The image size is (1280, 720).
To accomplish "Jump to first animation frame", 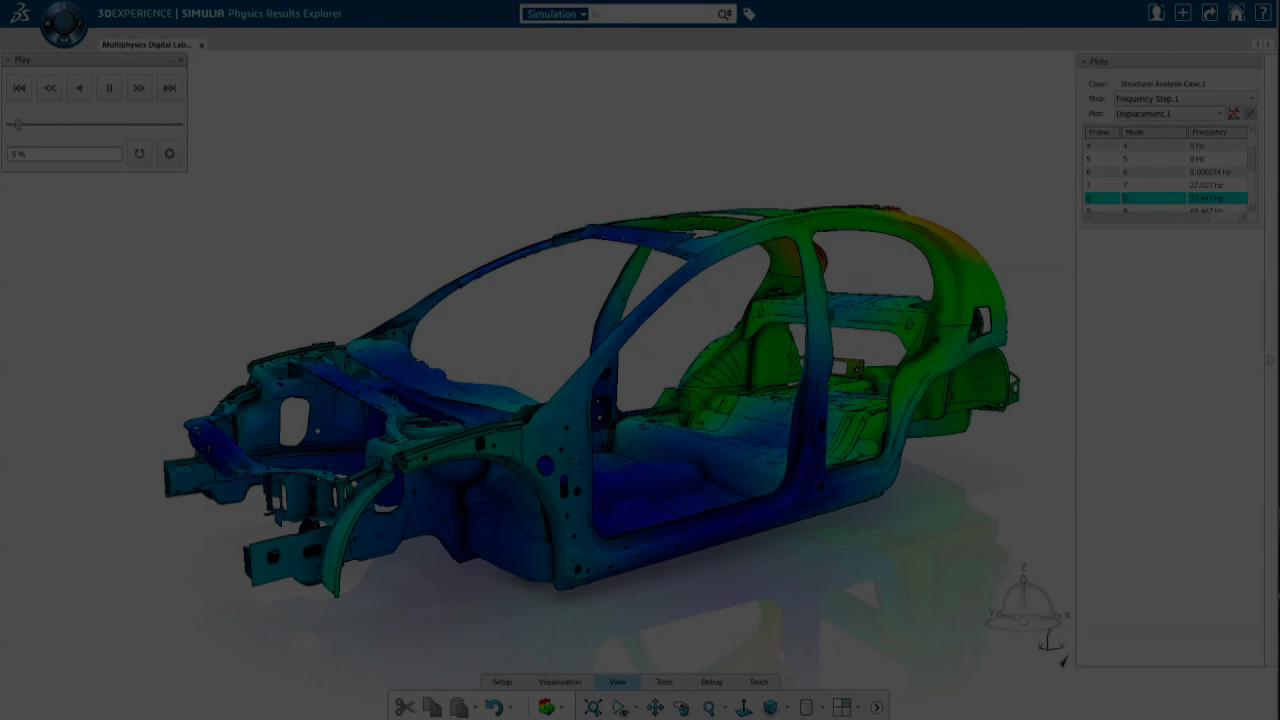I will [x=19, y=88].
